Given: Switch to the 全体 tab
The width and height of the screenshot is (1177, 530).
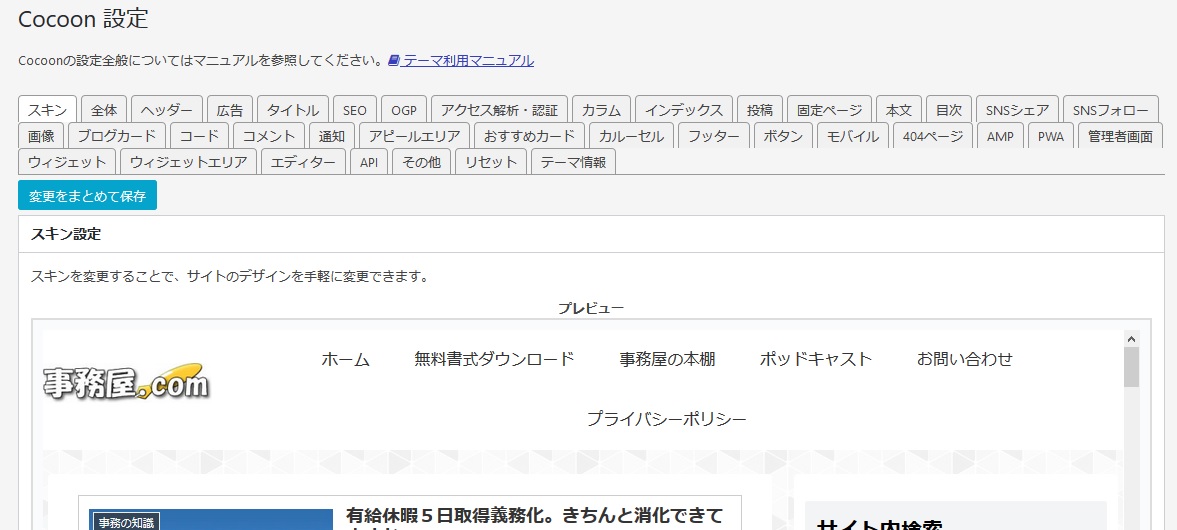Looking at the screenshot, I should tap(104, 110).
